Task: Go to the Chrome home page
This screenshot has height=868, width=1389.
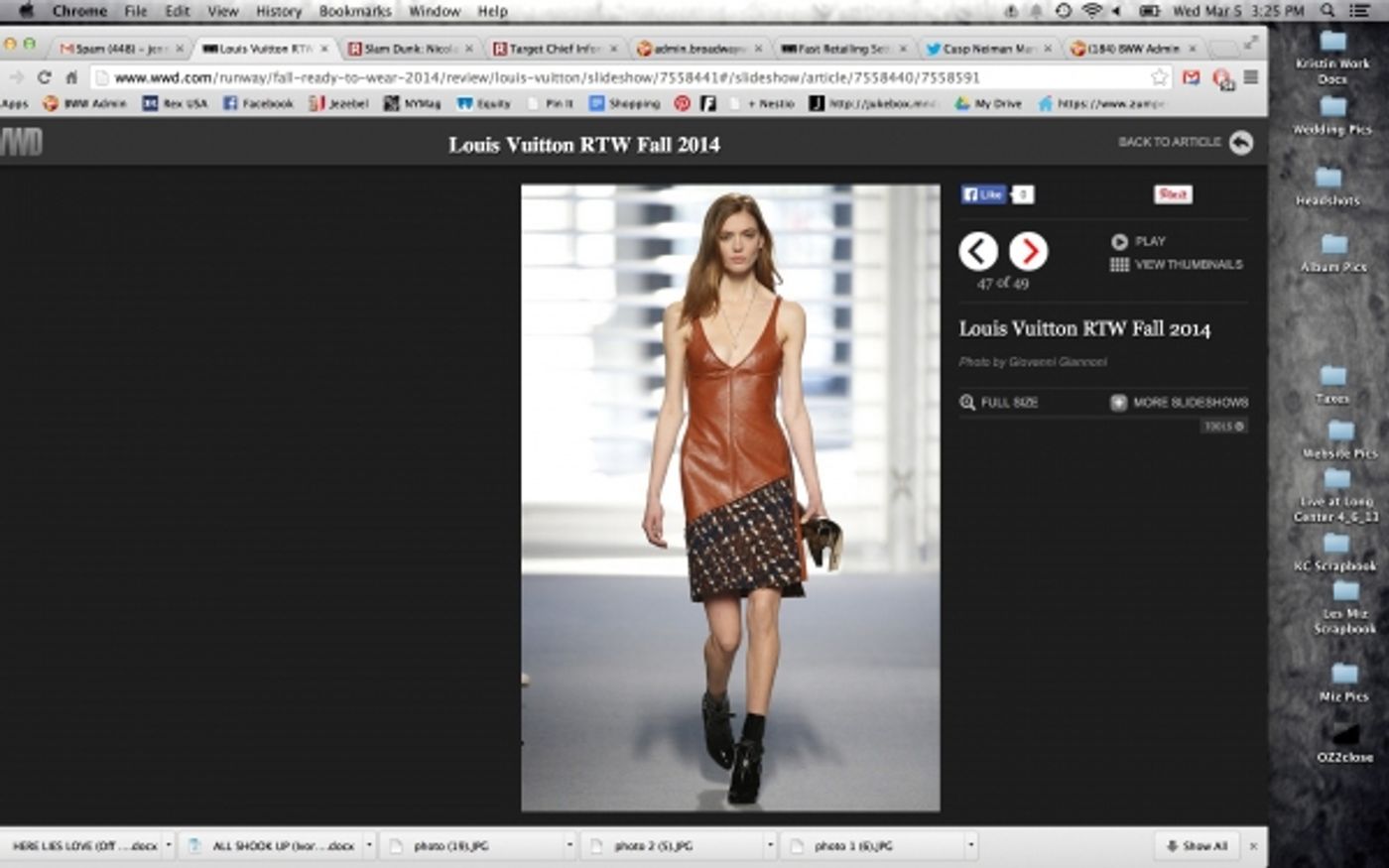Action: (x=71, y=77)
